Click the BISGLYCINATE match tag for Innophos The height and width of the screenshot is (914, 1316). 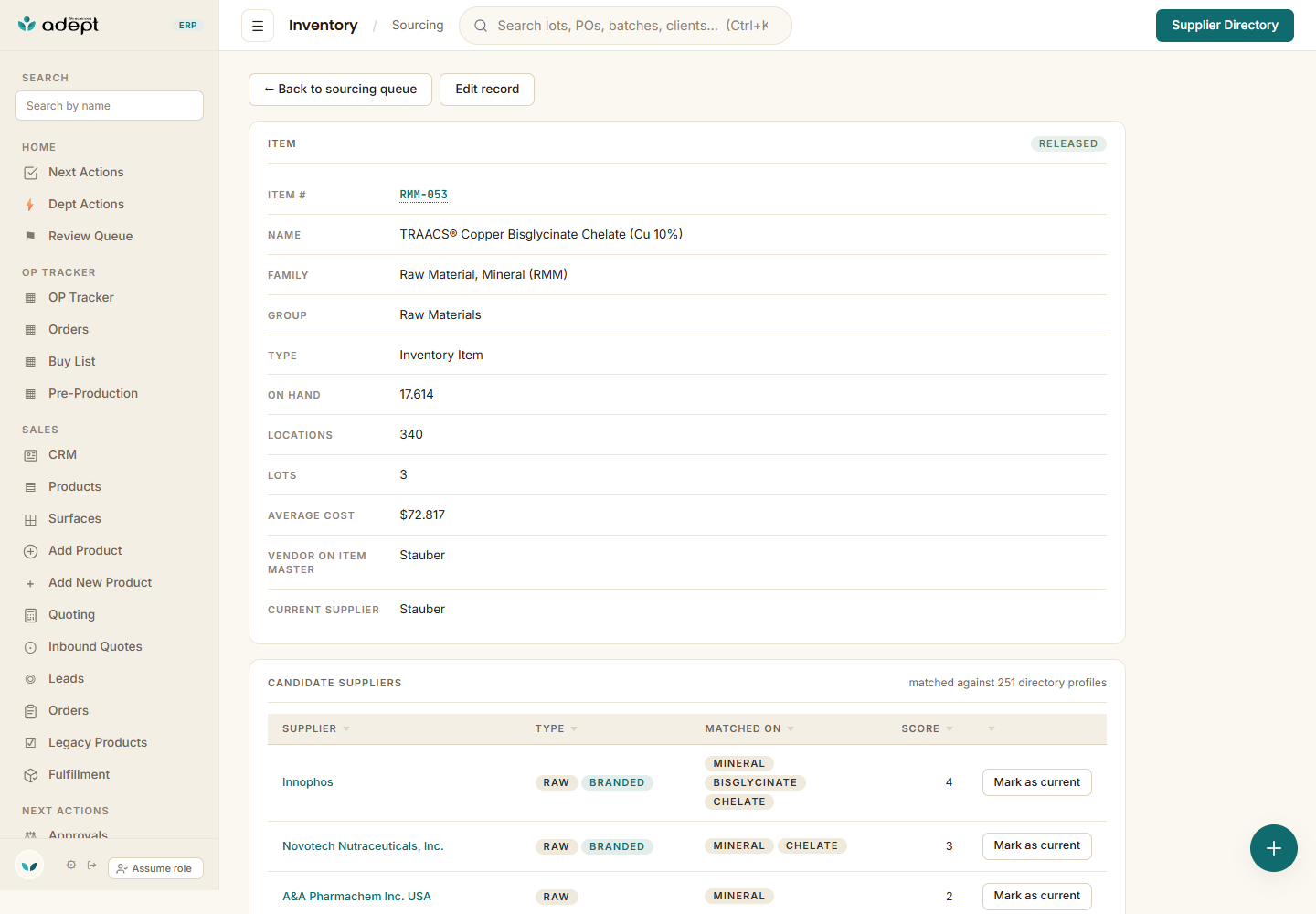coord(755,783)
